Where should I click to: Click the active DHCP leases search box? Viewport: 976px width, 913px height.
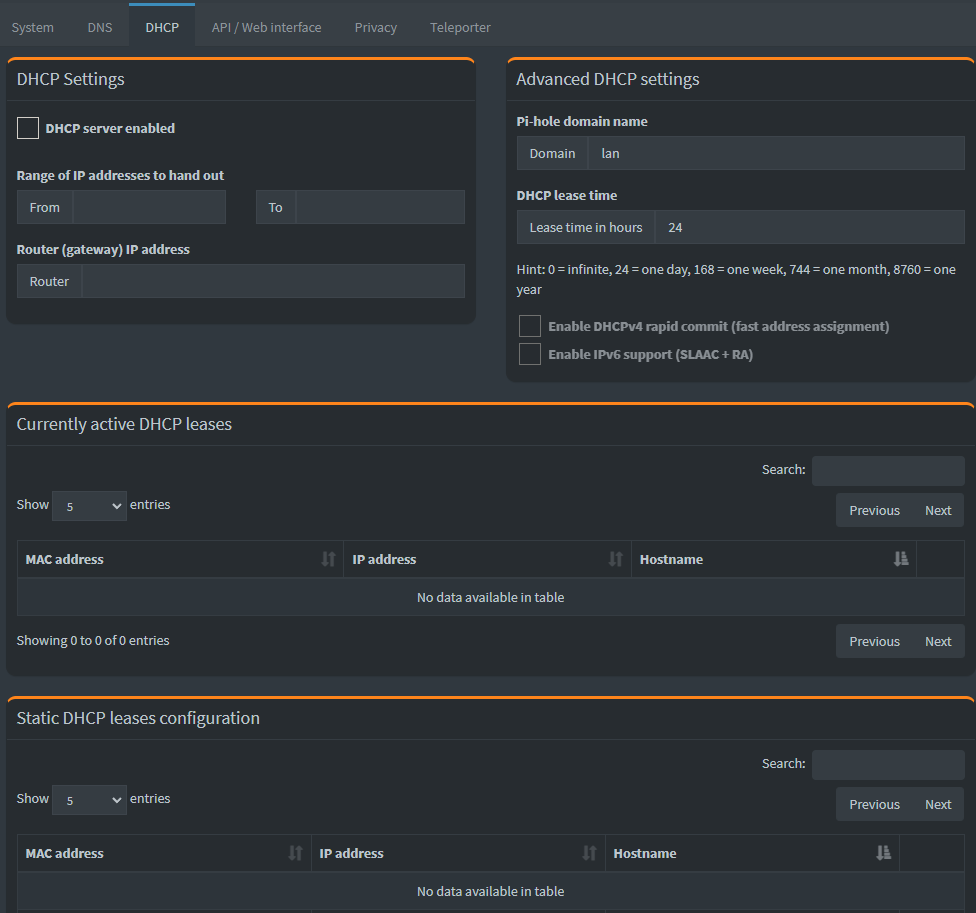tap(888, 470)
